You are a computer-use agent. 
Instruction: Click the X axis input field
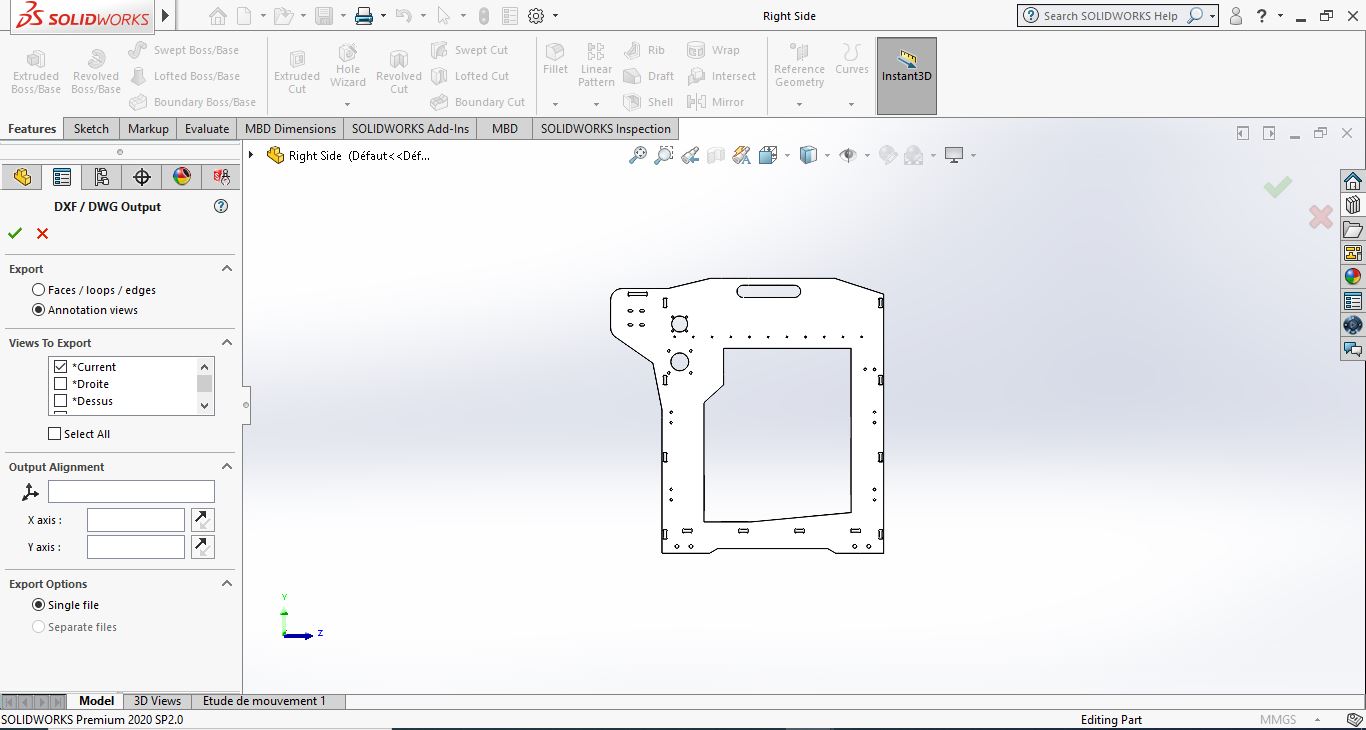click(x=136, y=520)
